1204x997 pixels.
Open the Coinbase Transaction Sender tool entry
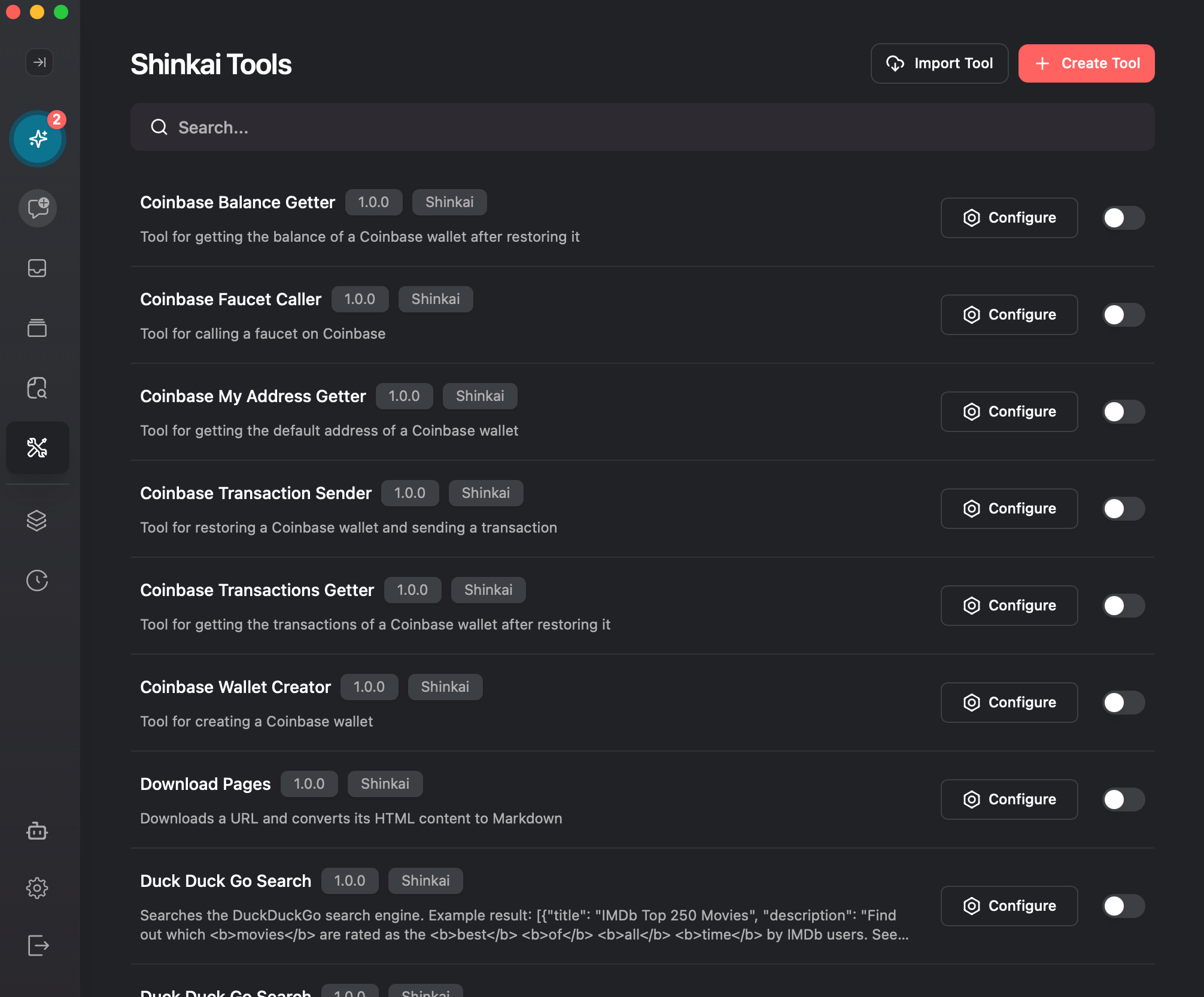[x=256, y=493]
